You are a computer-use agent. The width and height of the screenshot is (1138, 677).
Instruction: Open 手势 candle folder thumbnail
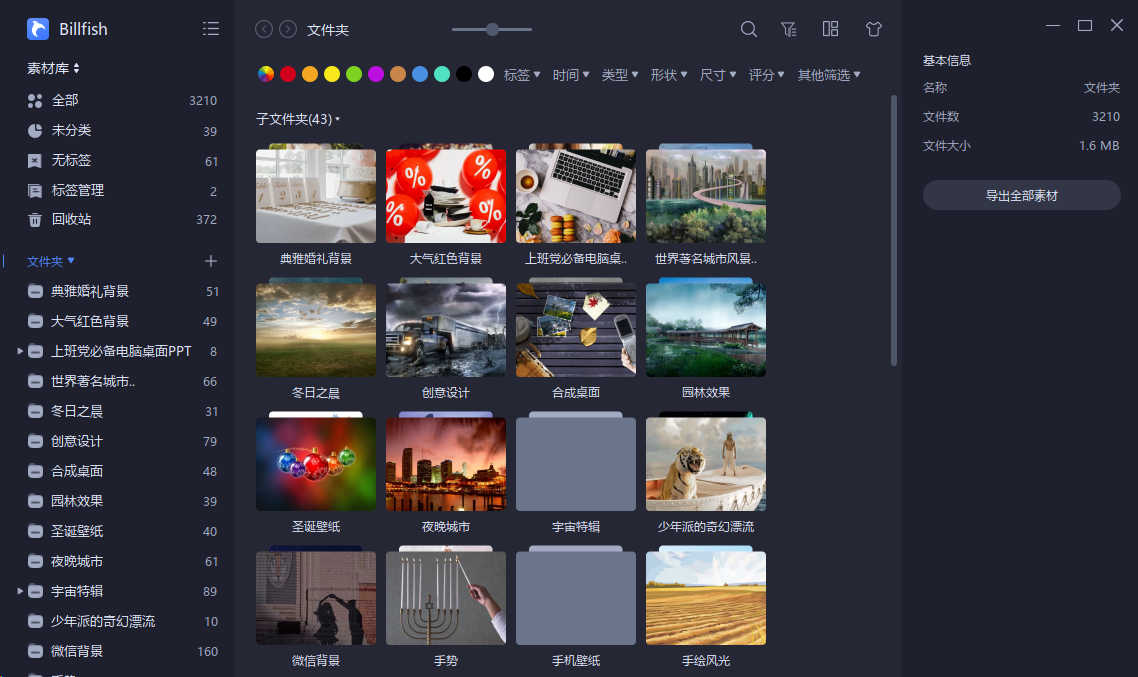coord(446,596)
